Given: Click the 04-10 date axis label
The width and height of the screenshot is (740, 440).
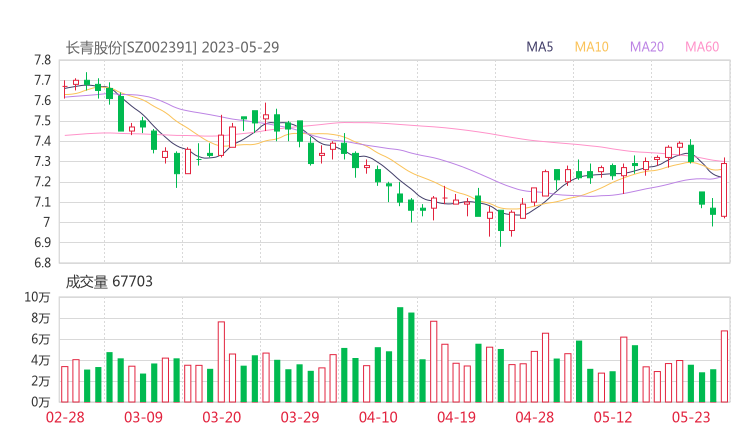Looking at the screenshot, I should point(378,417).
